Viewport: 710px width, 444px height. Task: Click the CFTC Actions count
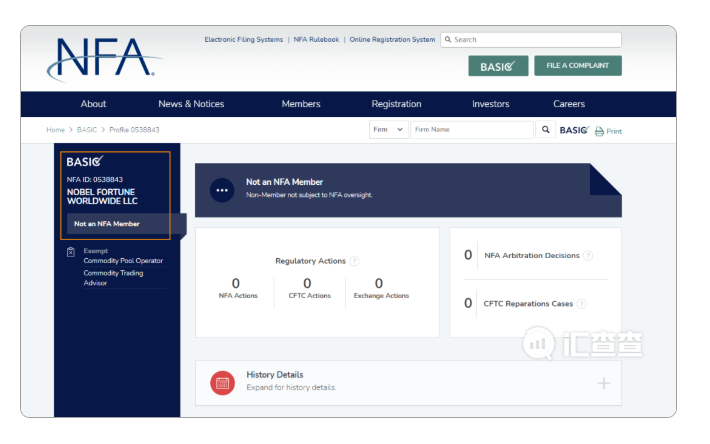[x=307, y=283]
